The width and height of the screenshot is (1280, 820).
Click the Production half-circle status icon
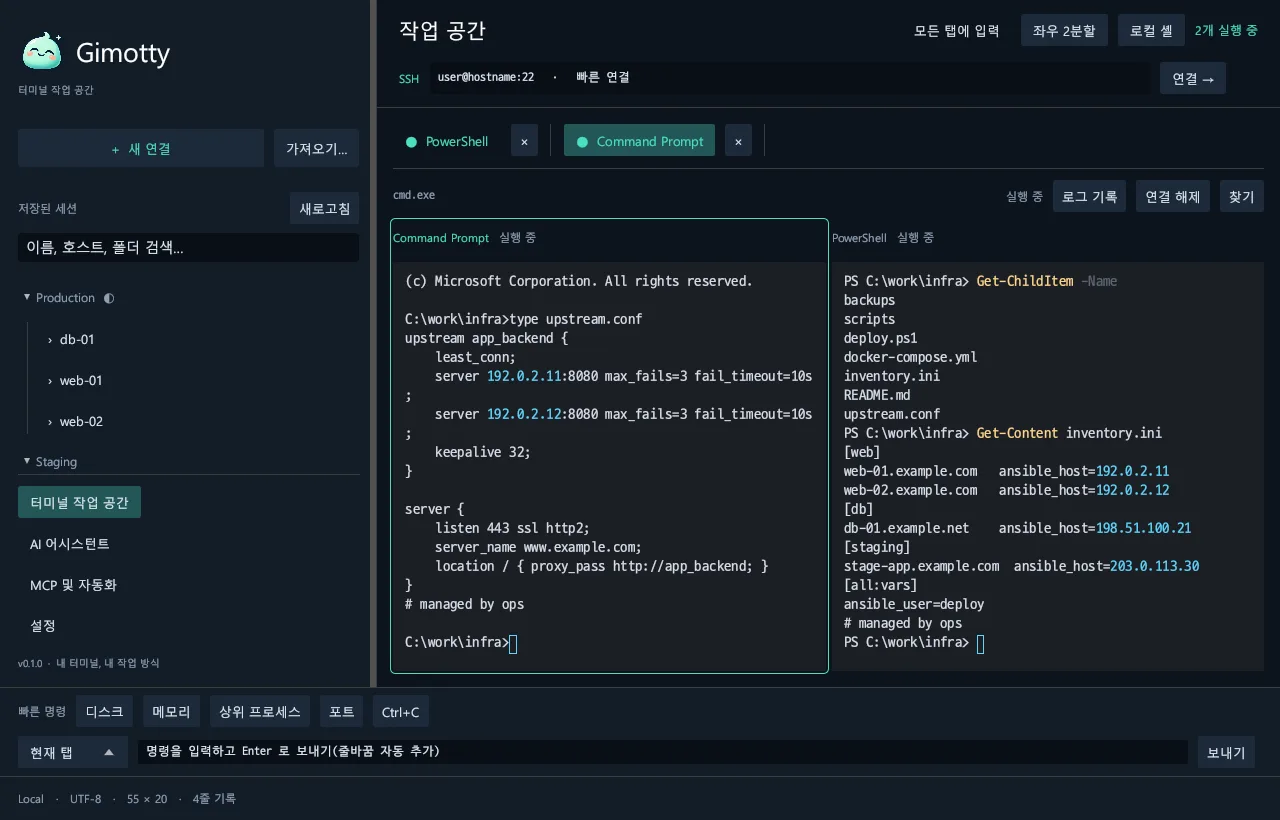tap(109, 298)
